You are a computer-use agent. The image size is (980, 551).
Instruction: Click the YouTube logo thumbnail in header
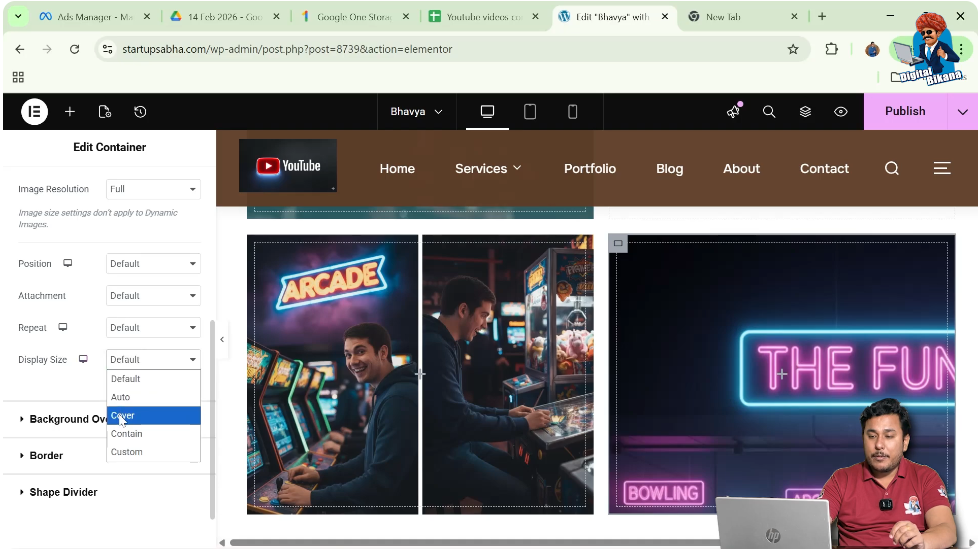pyautogui.click(x=288, y=166)
